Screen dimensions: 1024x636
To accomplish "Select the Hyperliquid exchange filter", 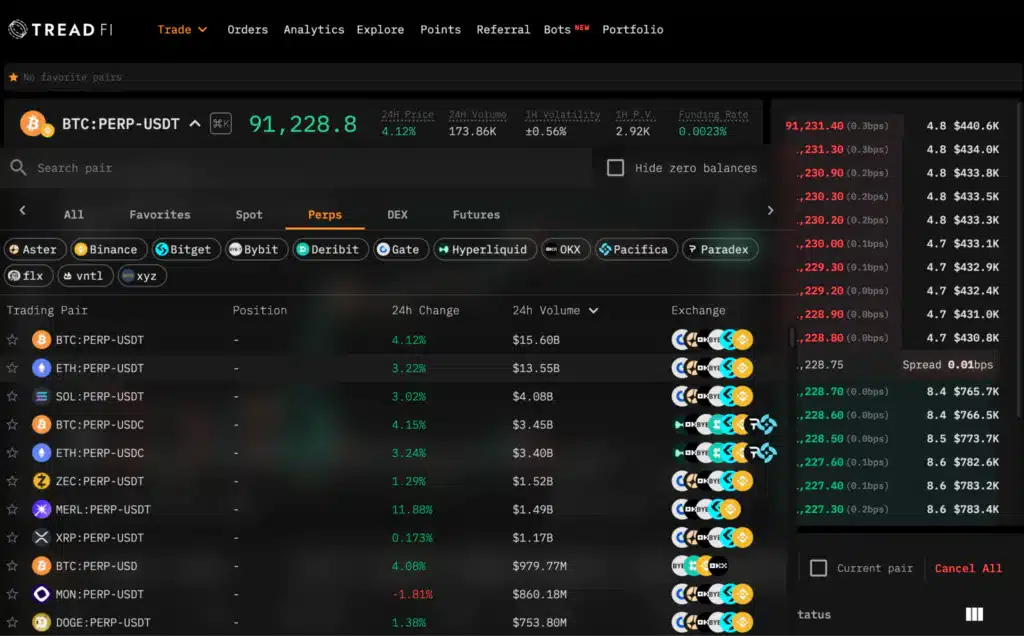I will 484,249.
